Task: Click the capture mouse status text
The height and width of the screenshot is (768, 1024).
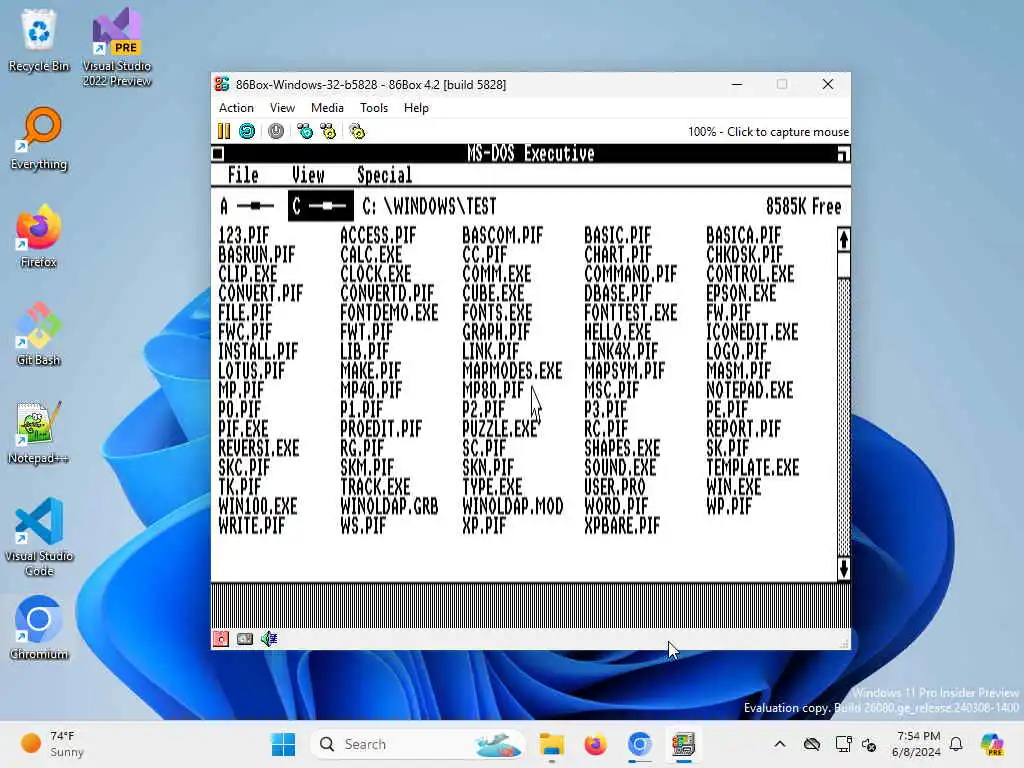Action: pos(768,132)
